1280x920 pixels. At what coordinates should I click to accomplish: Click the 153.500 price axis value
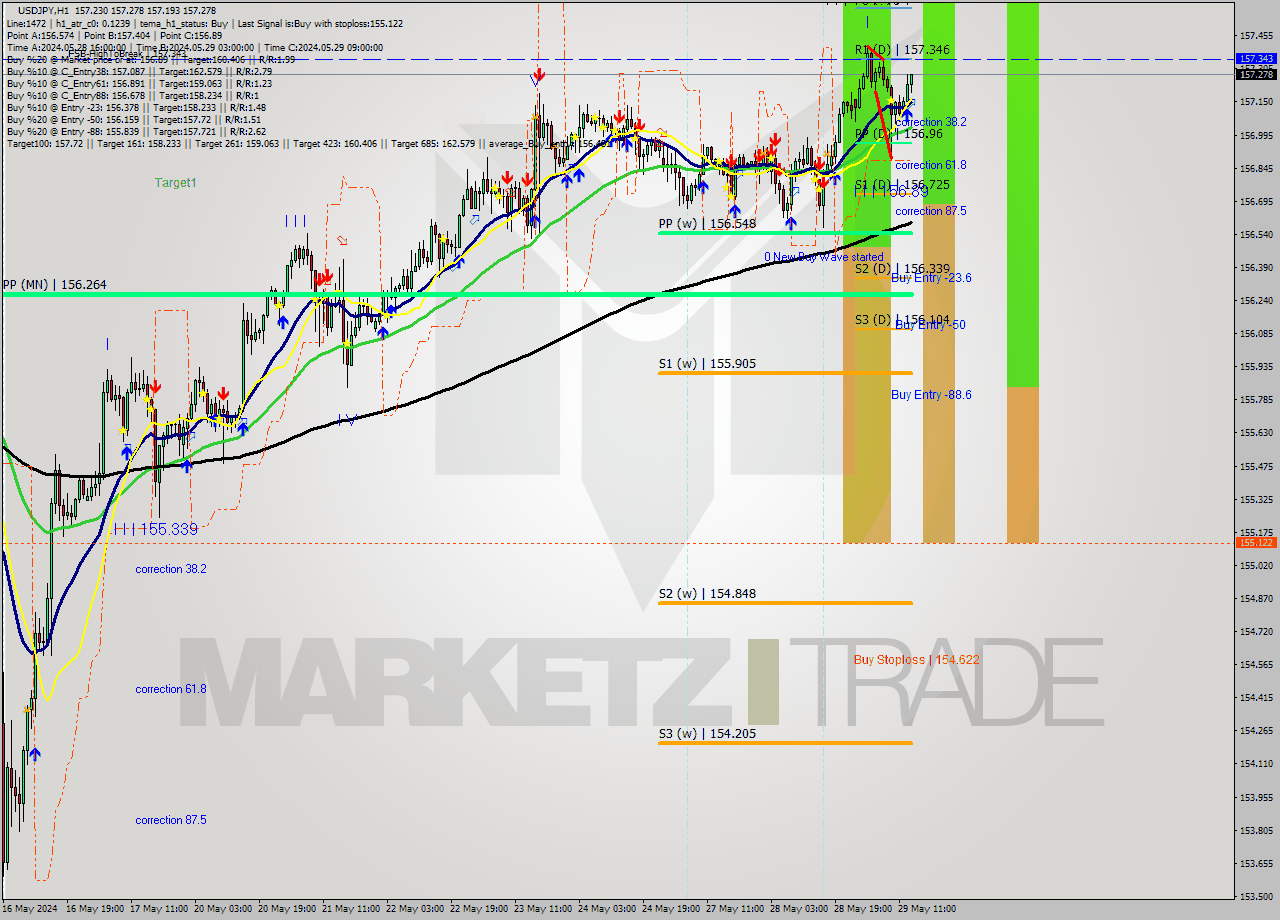(1256, 896)
